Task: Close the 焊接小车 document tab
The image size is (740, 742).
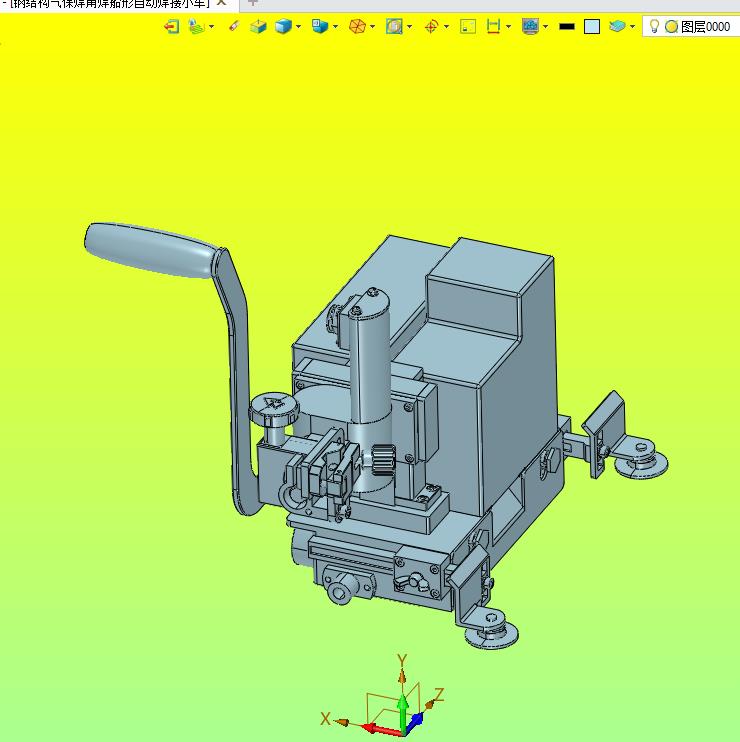Action: pos(221,3)
